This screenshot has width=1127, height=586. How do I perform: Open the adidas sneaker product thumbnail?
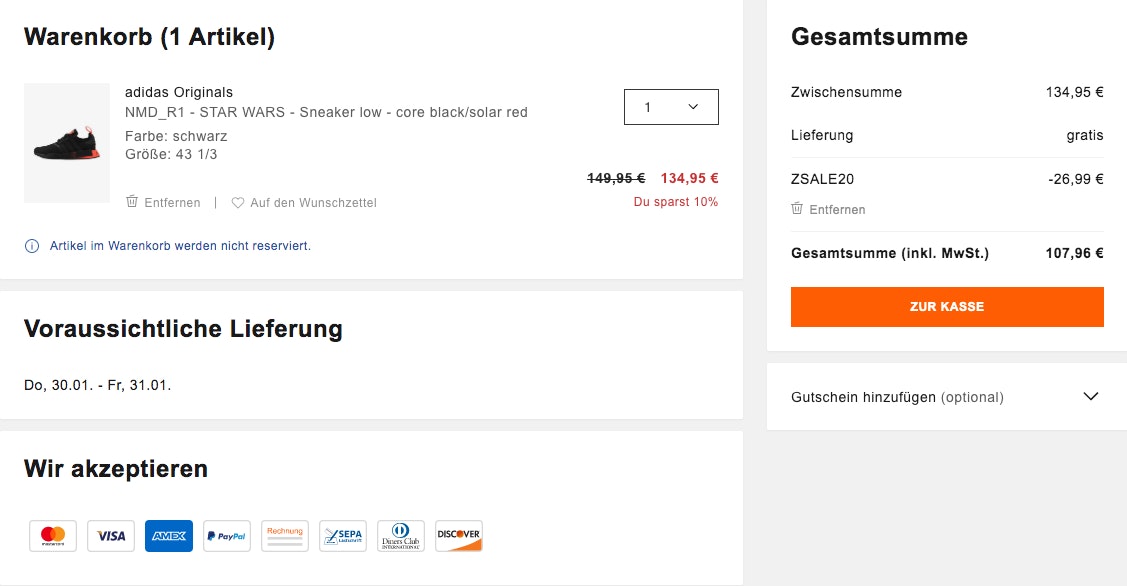[67, 143]
